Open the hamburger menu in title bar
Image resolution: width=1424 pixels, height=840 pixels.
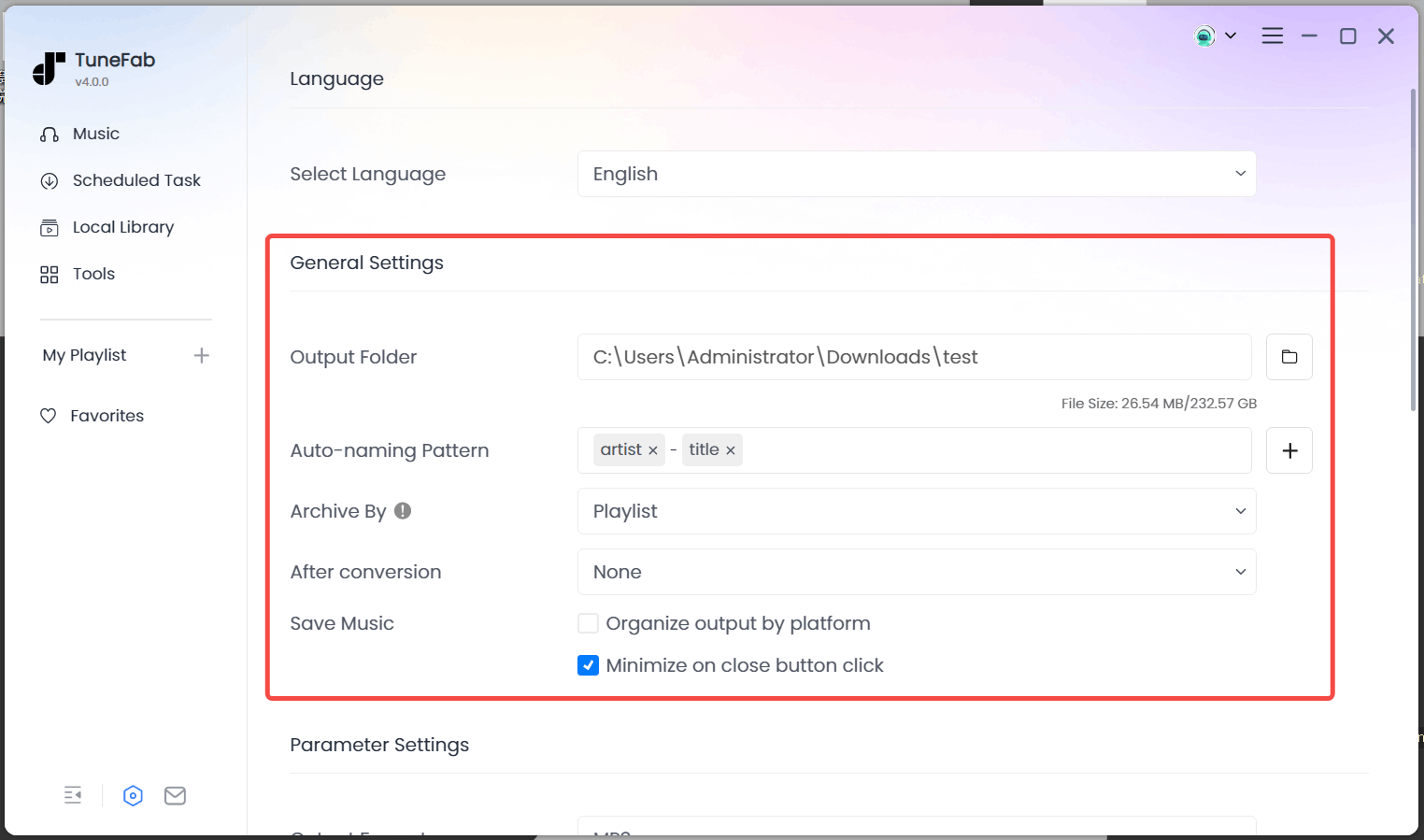(x=1272, y=36)
